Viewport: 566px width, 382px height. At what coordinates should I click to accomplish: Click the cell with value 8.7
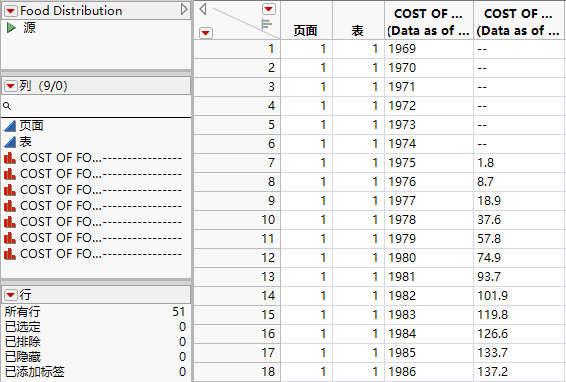pos(519,182)
